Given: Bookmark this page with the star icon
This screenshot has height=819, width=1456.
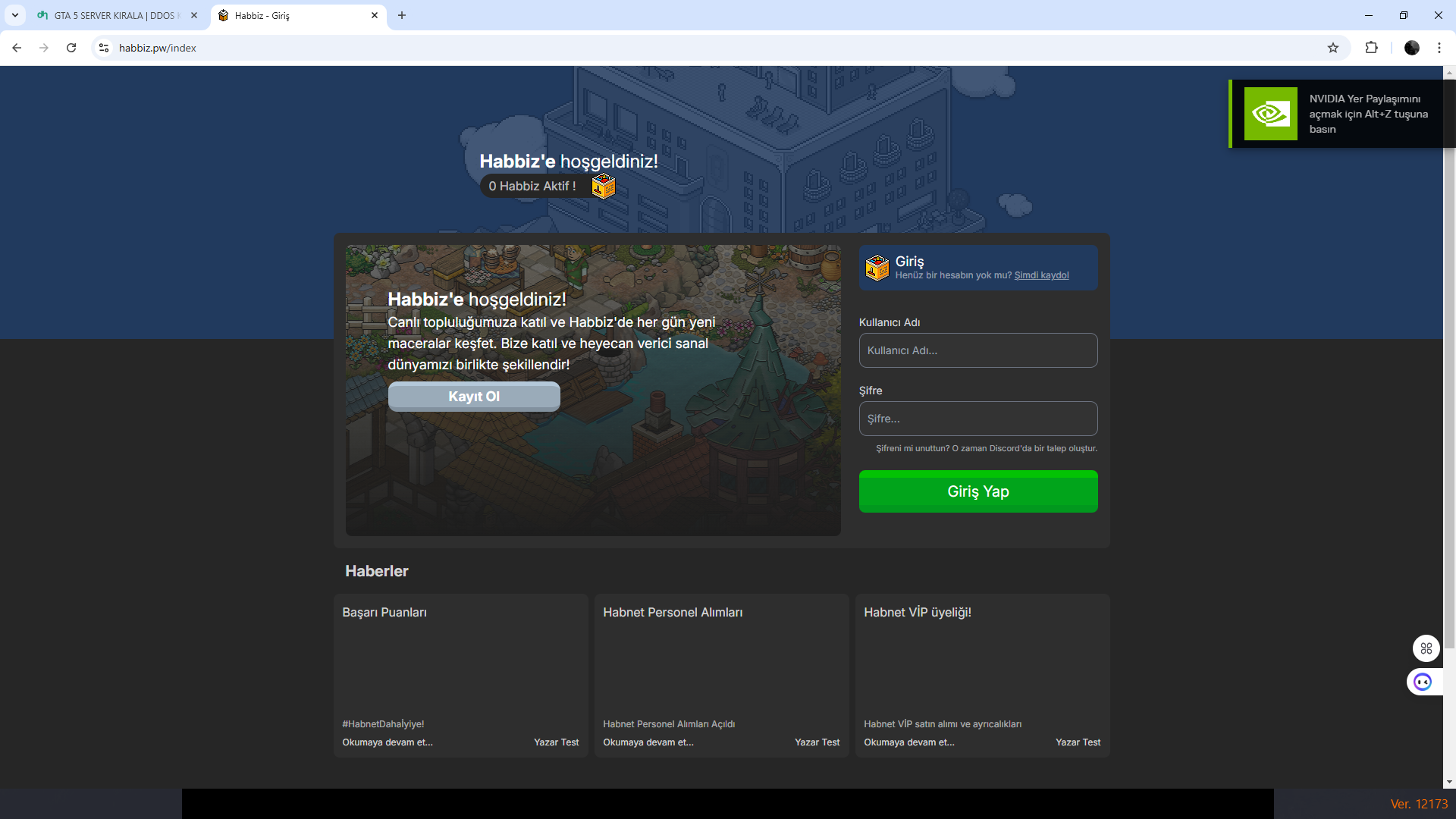Looking at the screenshot, I should point(1333,48).
